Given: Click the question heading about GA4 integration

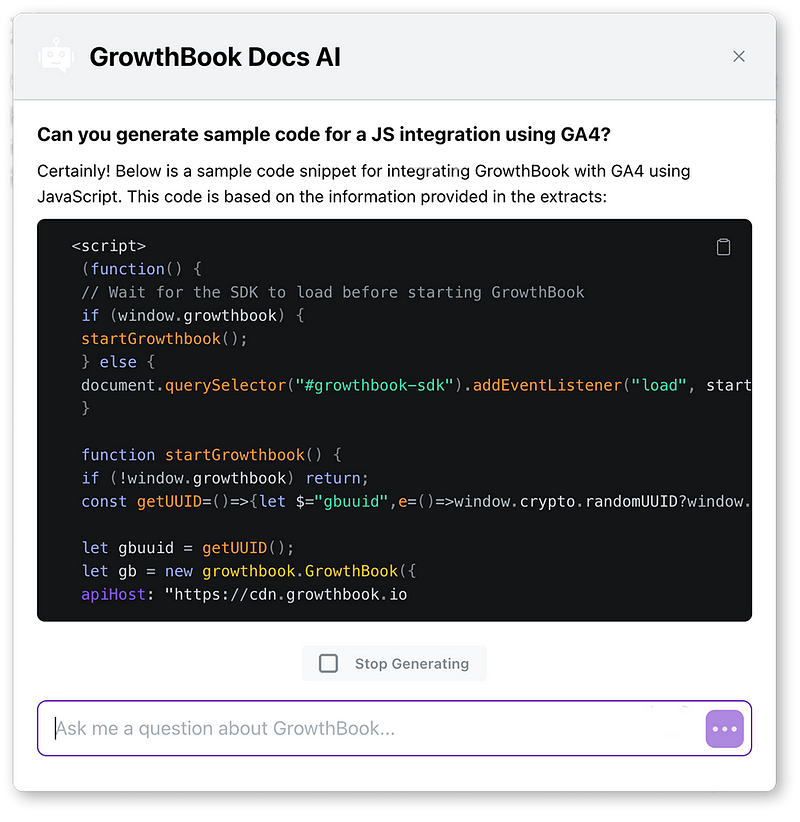Looking at the screenshot, I should (x=324, y=134).
